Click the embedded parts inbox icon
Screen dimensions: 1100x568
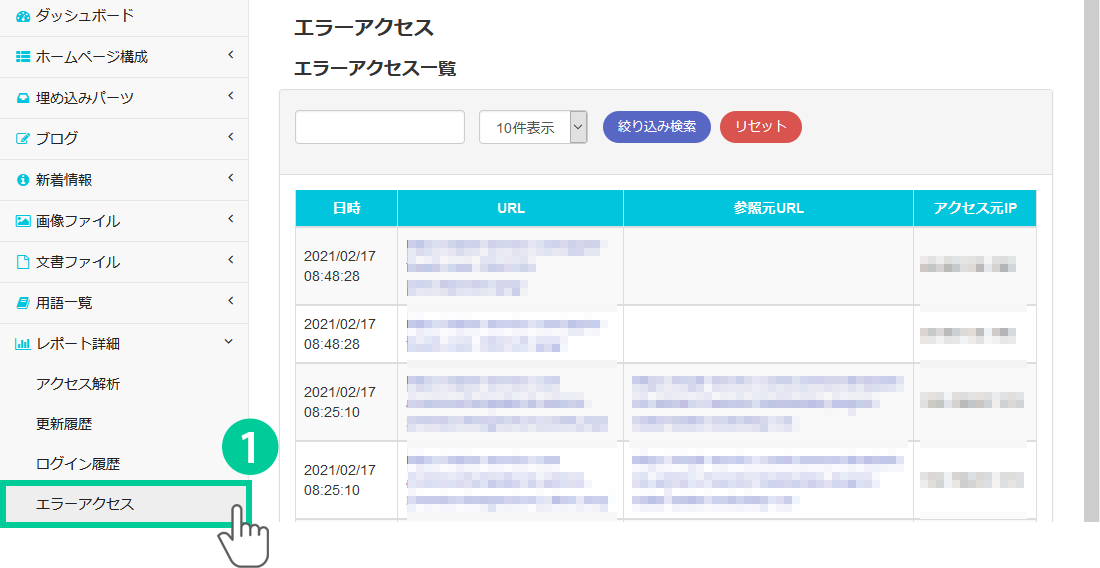point(23,98)
